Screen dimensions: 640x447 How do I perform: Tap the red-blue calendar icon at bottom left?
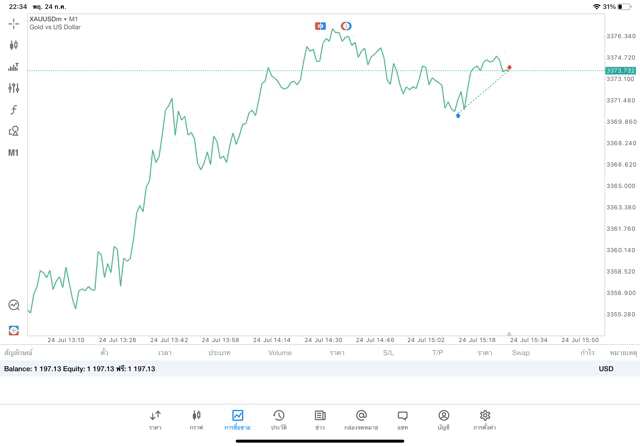click(x=14, y=329)
